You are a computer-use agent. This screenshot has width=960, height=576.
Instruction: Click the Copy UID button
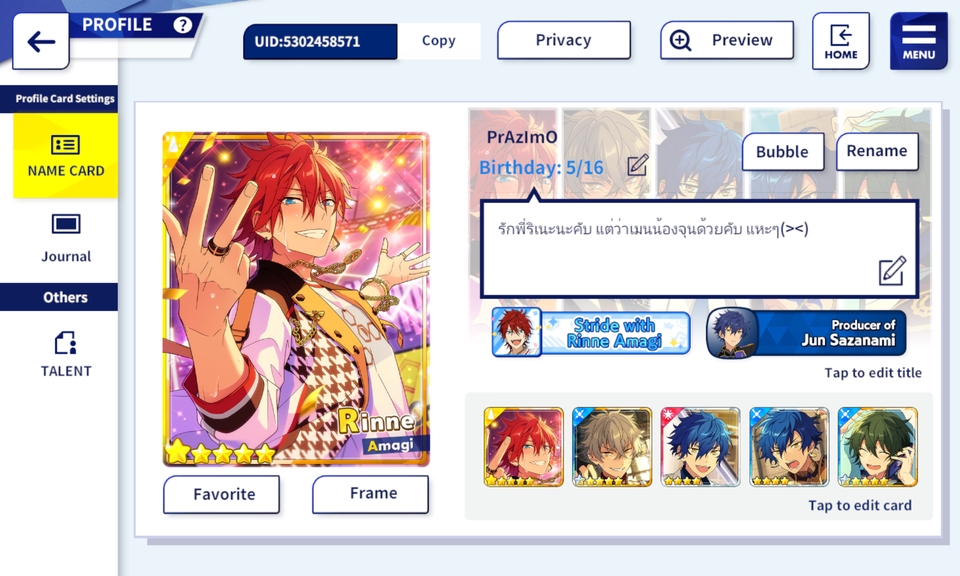pyautogui.click(x=438, y=41)
